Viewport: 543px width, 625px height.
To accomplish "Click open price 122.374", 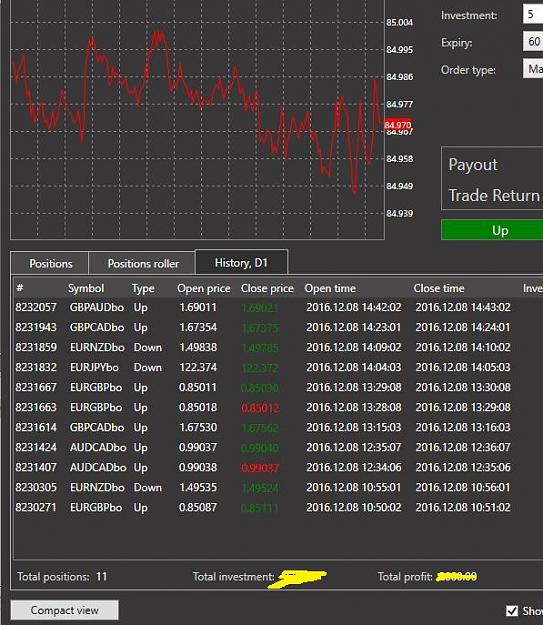I will point(198,367).
